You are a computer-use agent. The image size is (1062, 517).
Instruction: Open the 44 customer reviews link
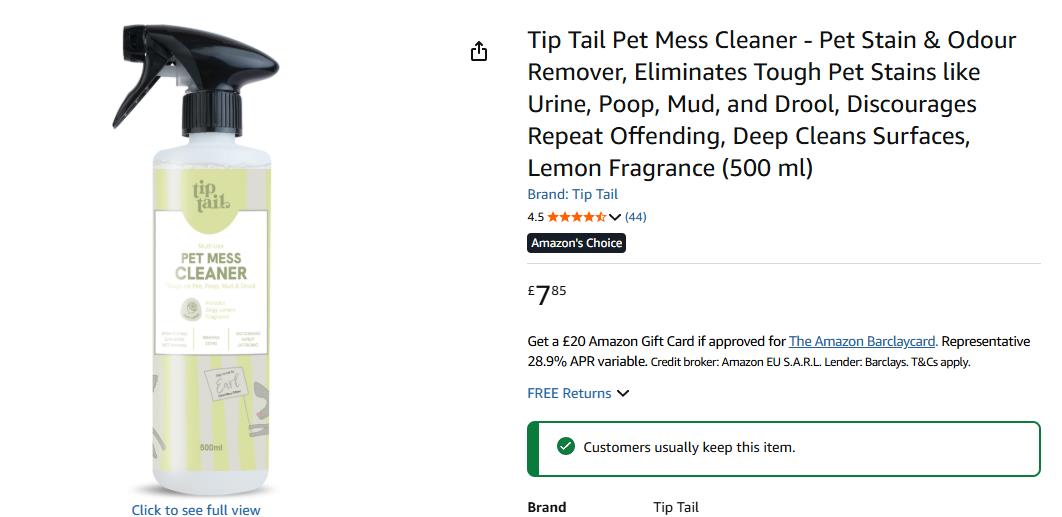click(635, 217)
